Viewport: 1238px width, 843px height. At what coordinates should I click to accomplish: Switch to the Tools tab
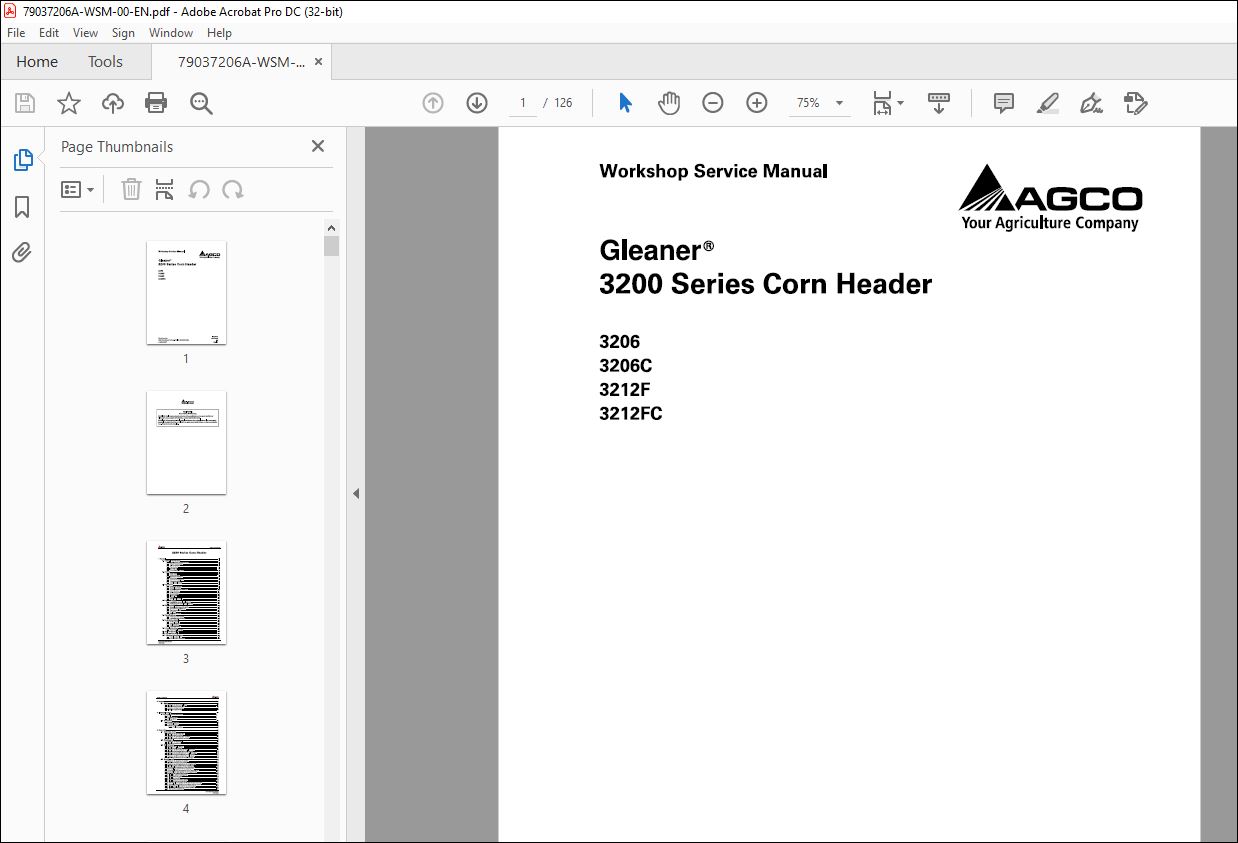tap(105, 62)
